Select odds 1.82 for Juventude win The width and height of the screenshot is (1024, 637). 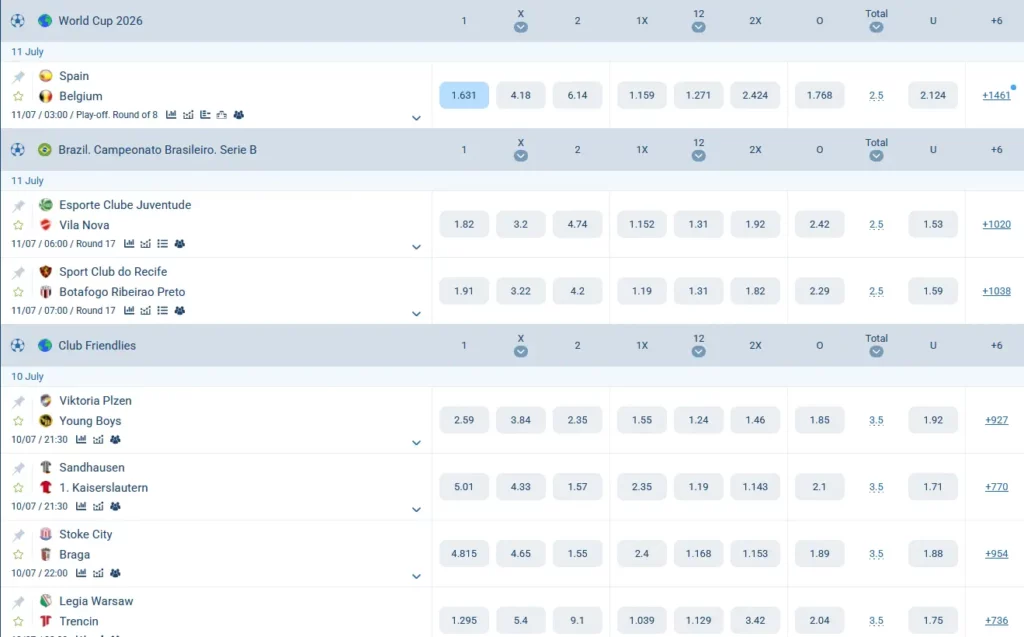click(464, 224)
